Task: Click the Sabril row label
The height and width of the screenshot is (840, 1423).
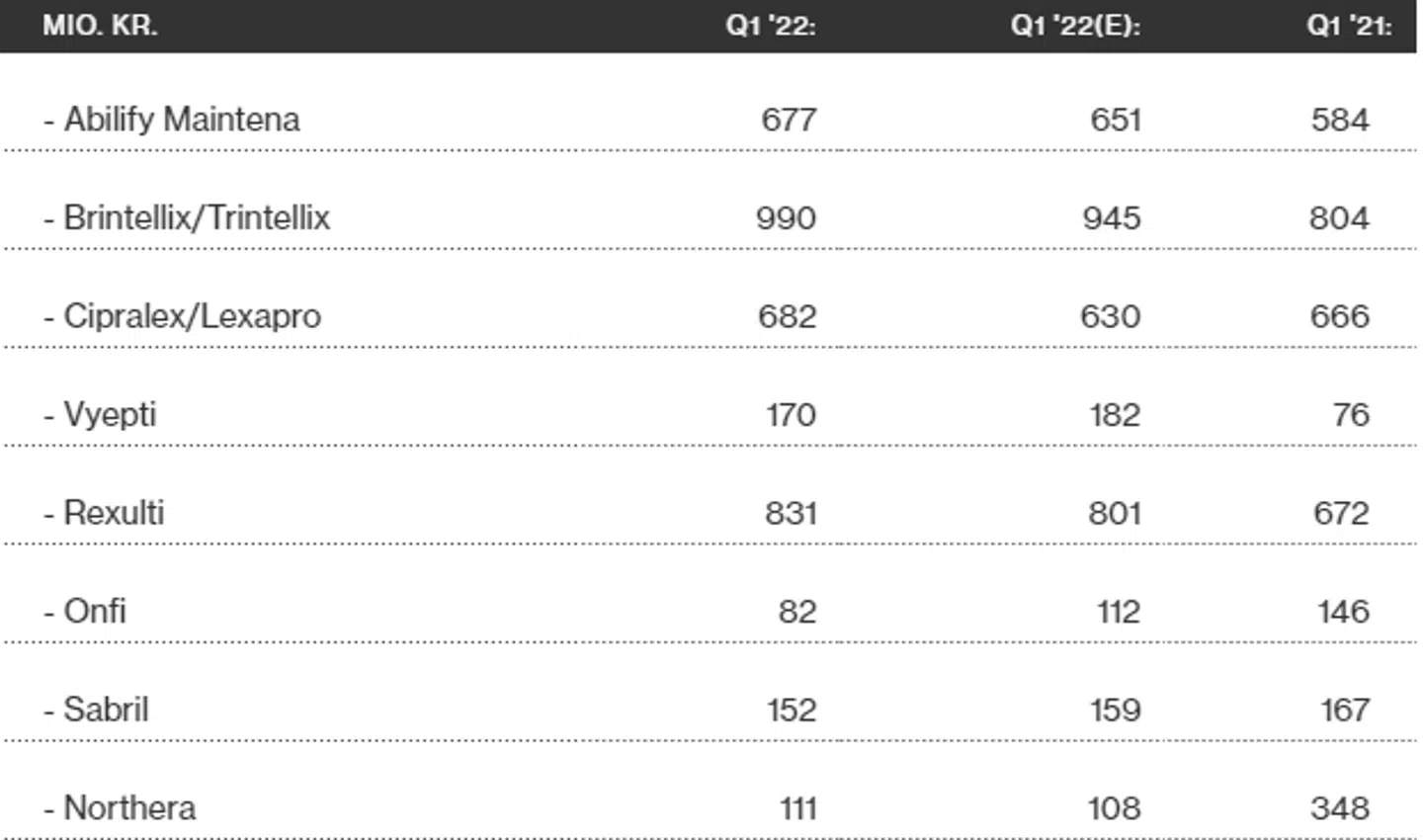Action: point(97,710)
